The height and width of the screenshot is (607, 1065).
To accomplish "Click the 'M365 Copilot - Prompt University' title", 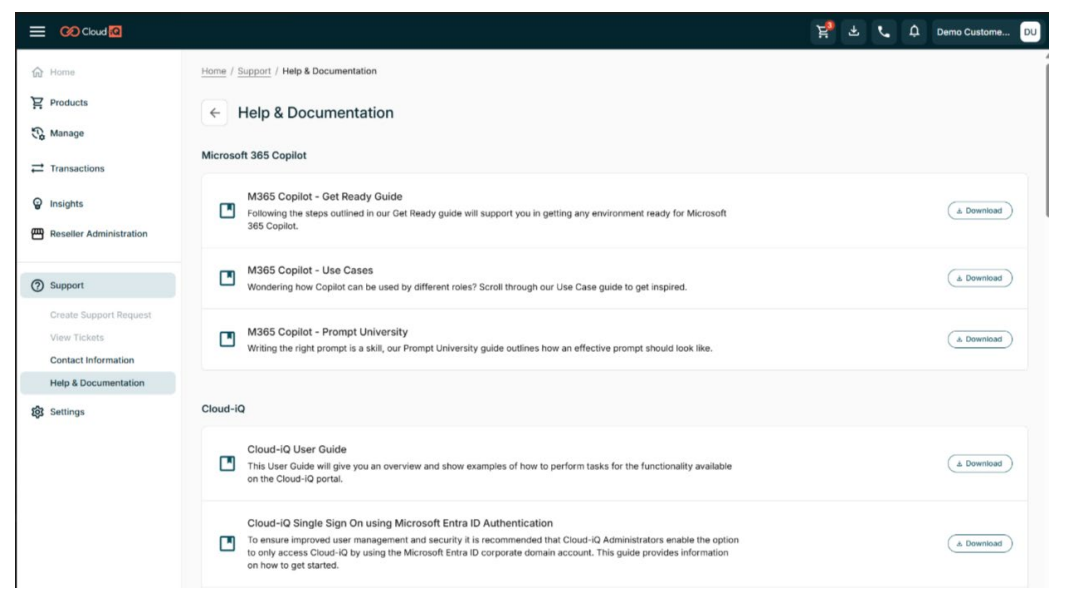I will (x=327, y=332).
